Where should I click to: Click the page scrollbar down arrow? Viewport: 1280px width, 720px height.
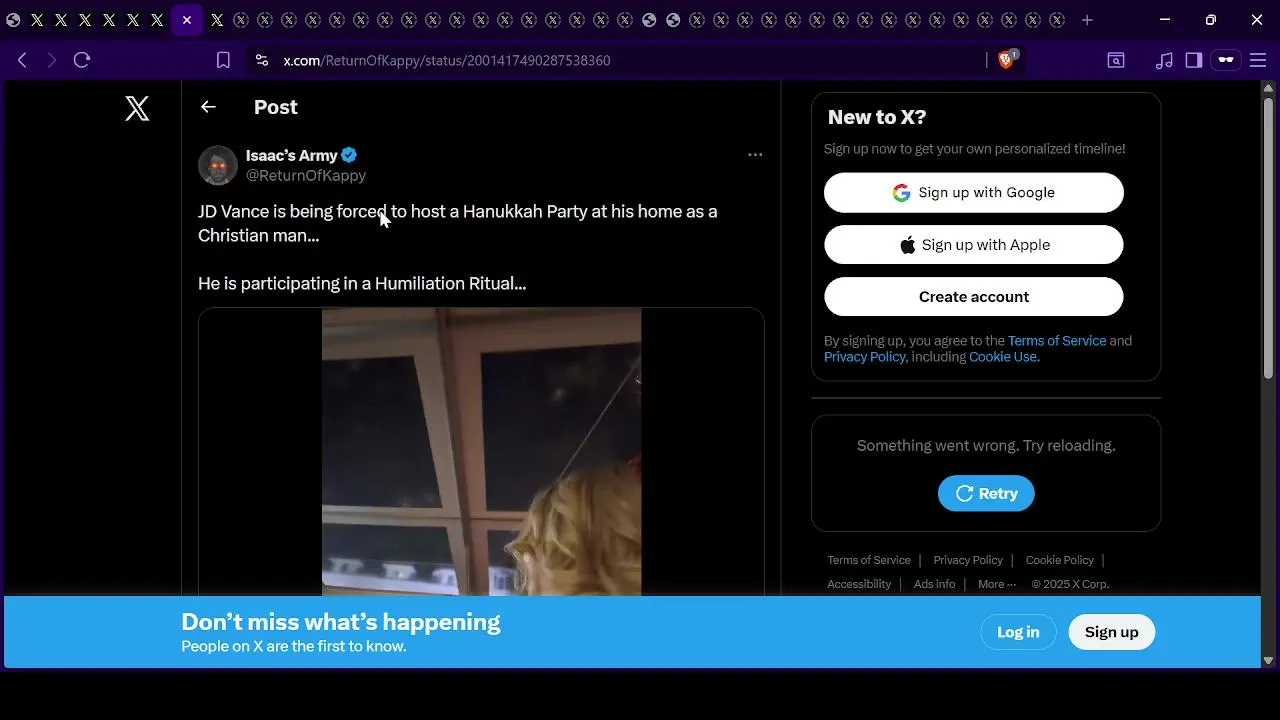[x=1268, y=661]
